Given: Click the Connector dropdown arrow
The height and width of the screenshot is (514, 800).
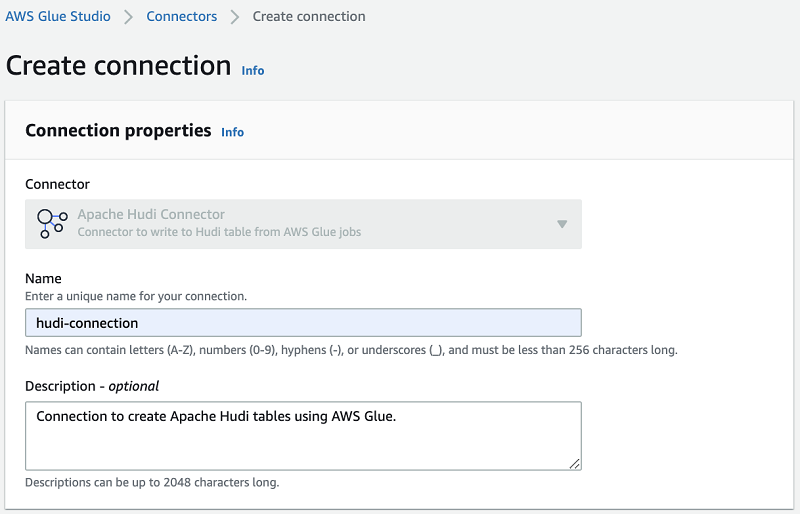Looking at the screenshot, I should coord(562,224).
